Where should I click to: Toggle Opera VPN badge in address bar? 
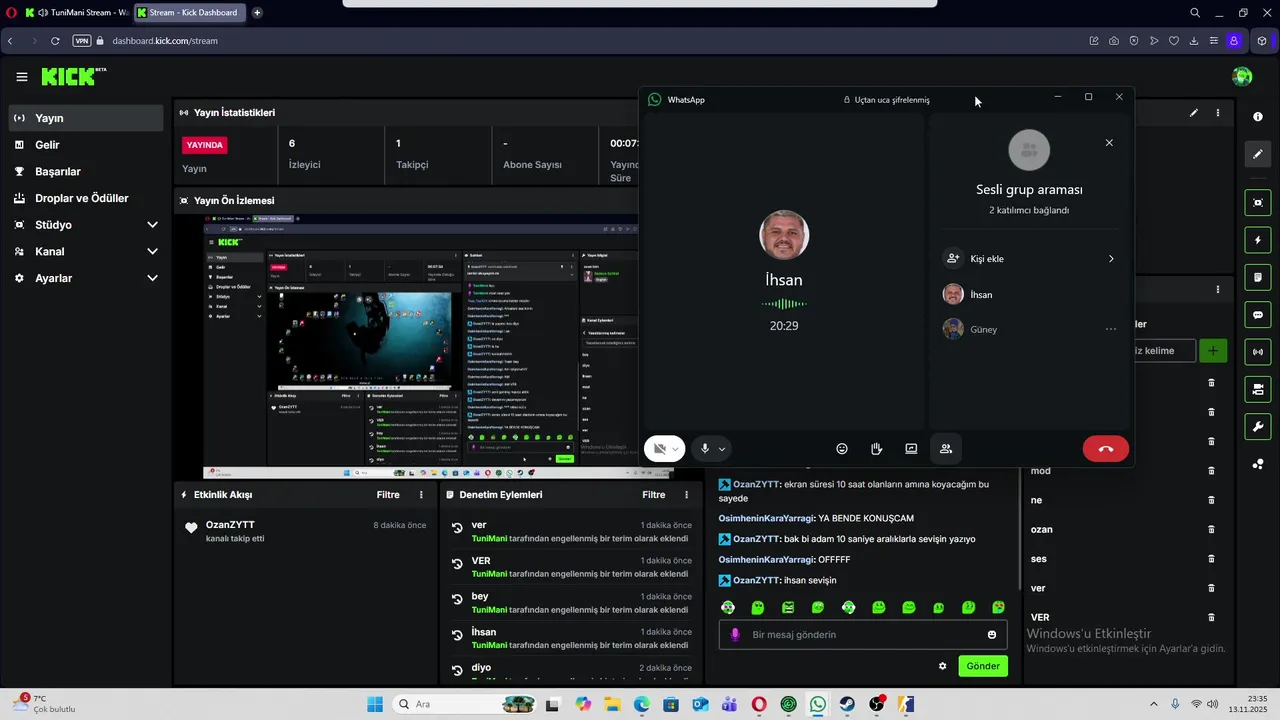[82, 41]
